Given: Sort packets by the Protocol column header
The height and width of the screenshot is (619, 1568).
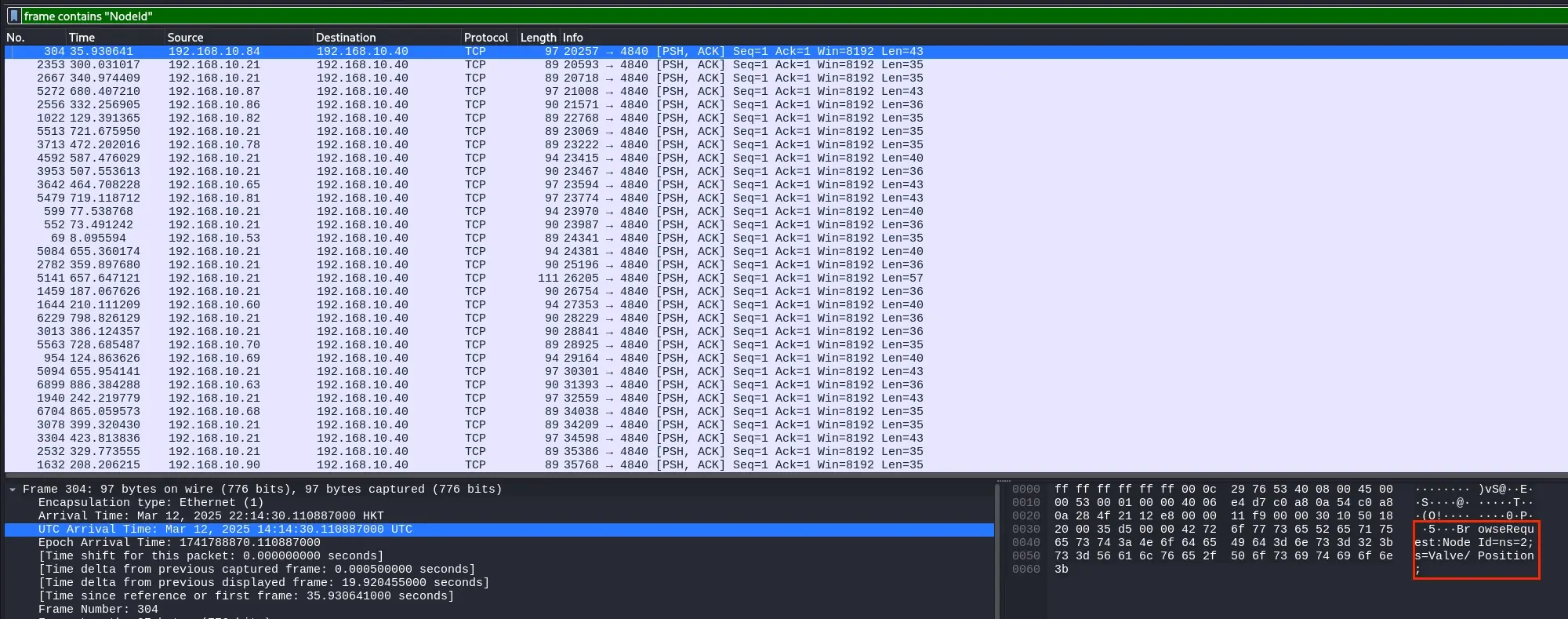Looking at the screenshot, I should (x=488, y=37).
